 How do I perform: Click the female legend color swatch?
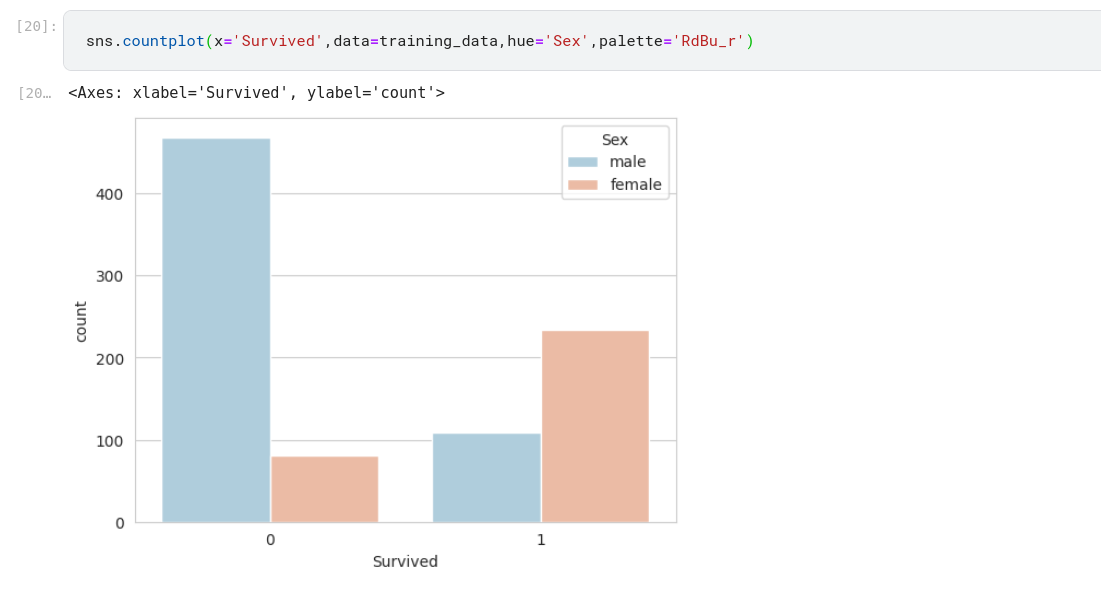pos(582,185)
